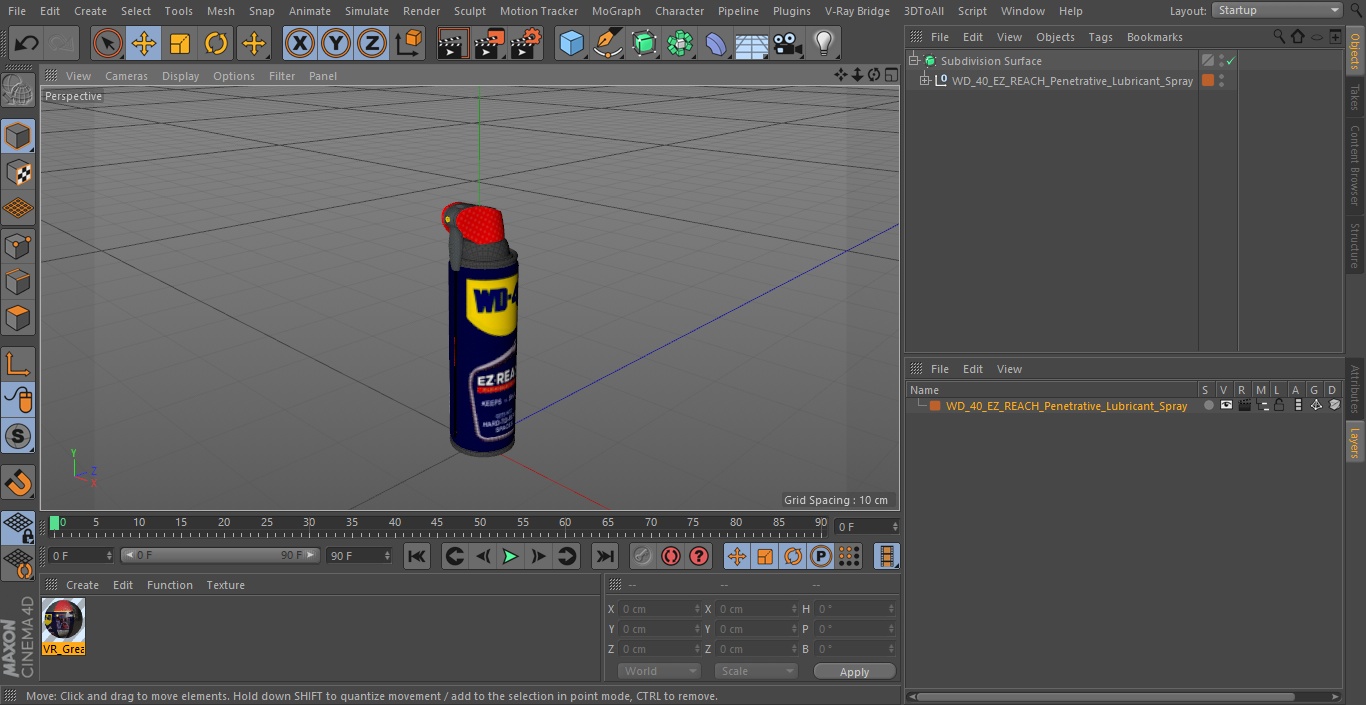The width and height of the screenshot is (1366, 705).
Task: Toggle Z axis lock
Action: point(372,44)
